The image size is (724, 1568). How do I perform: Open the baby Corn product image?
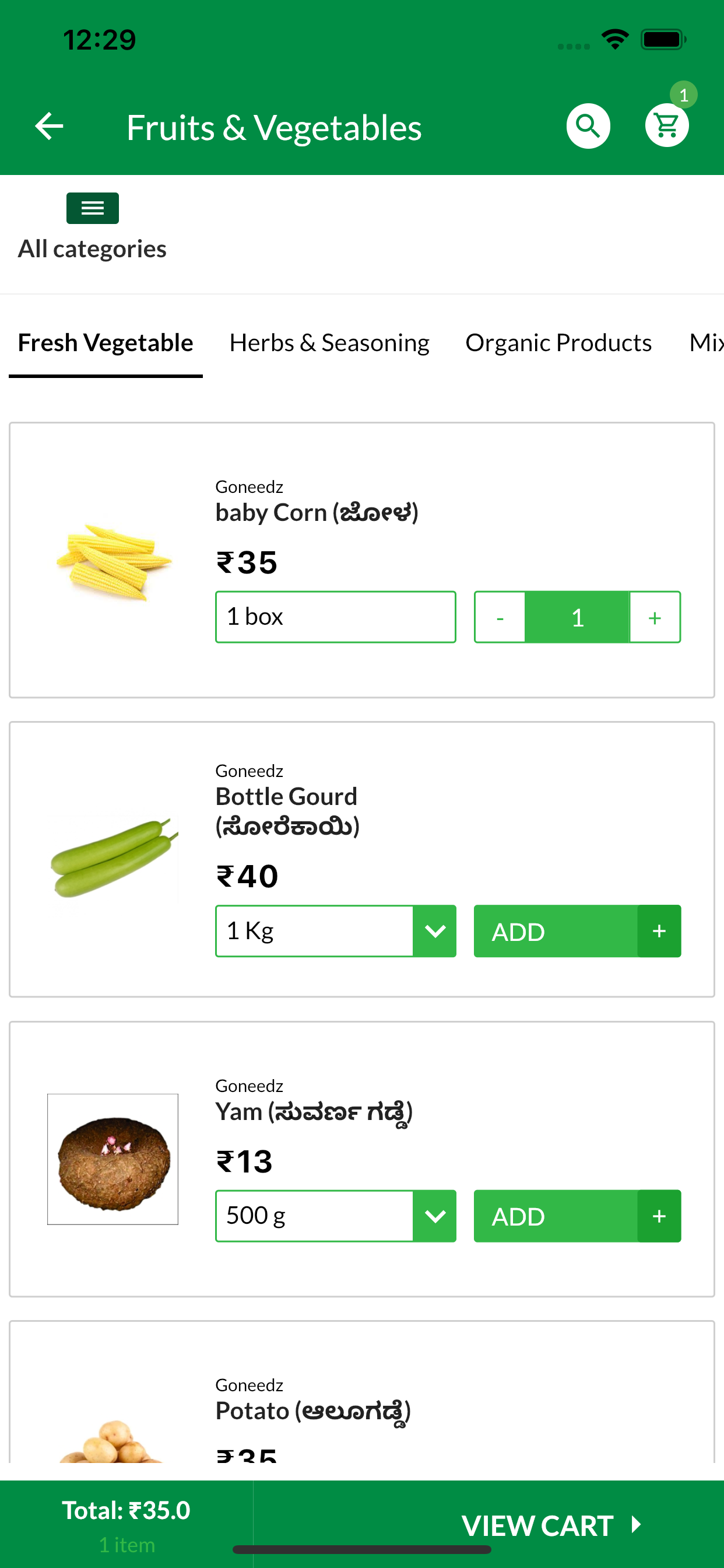tap(114, 562)
